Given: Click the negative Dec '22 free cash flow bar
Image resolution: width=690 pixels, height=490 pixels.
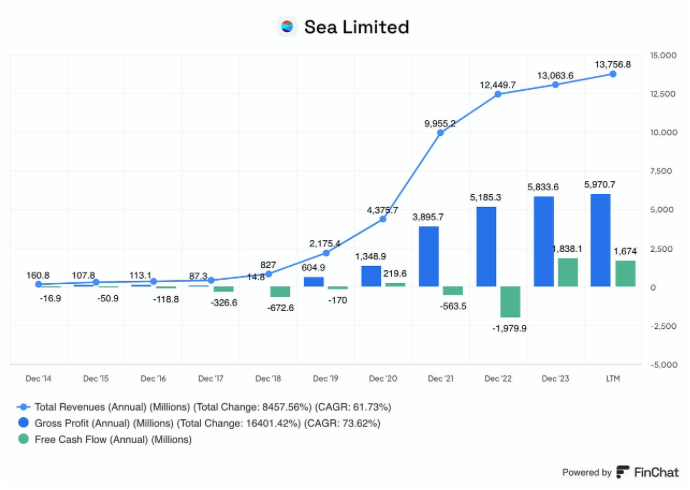Looking at the screenshot, I should tap(510, 302).
